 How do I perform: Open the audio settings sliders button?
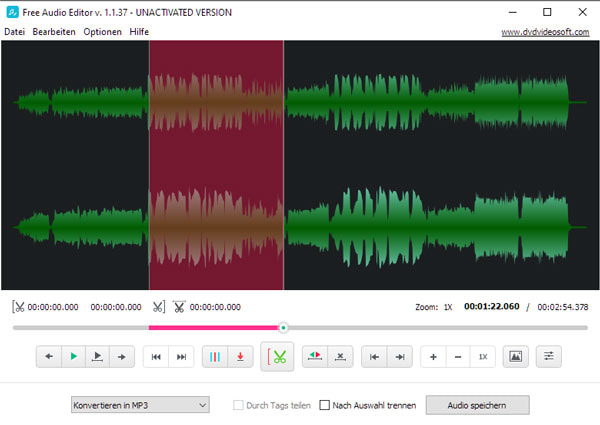coord(548,356)
